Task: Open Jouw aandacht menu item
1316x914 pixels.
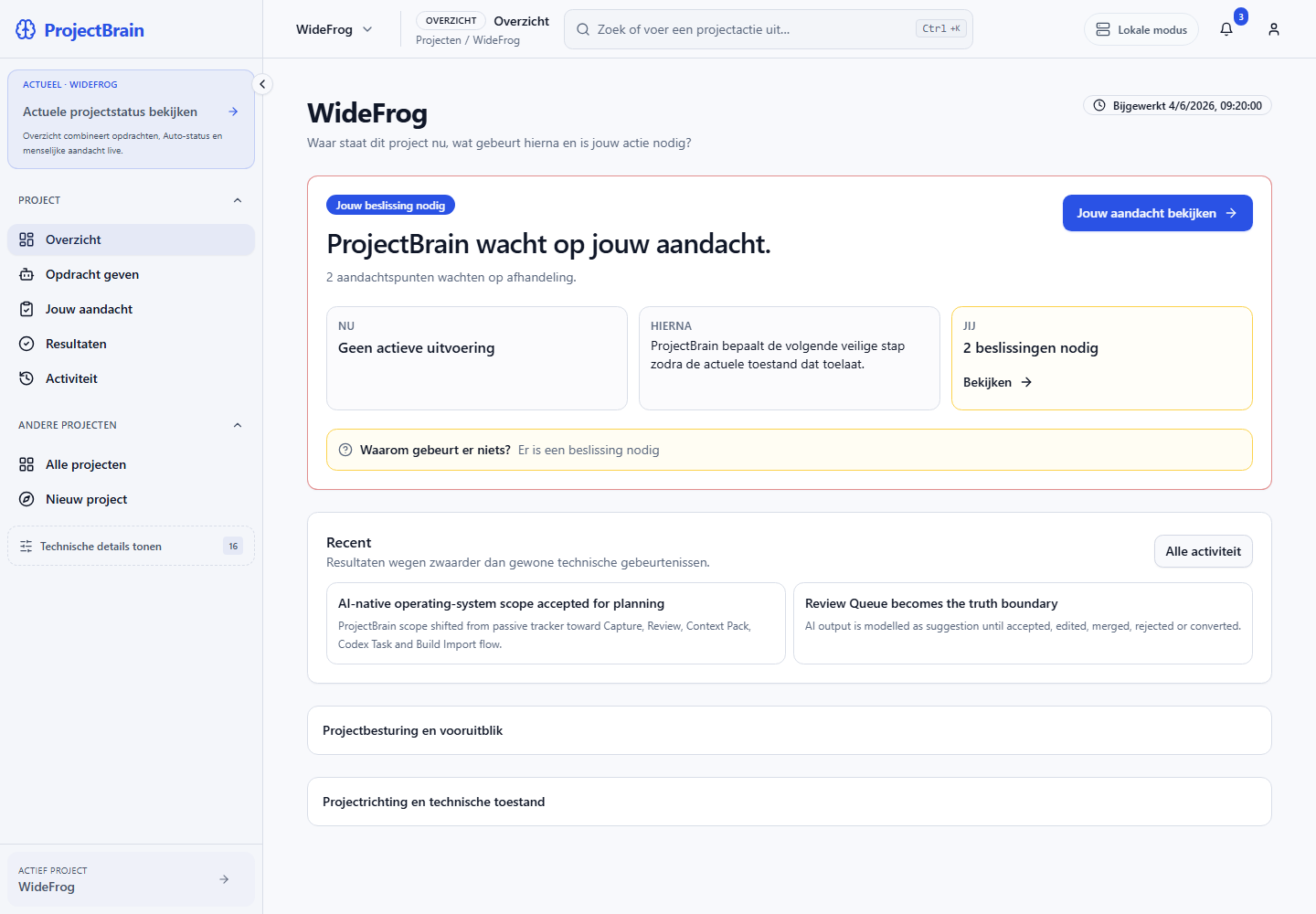Action: point(131,309)
